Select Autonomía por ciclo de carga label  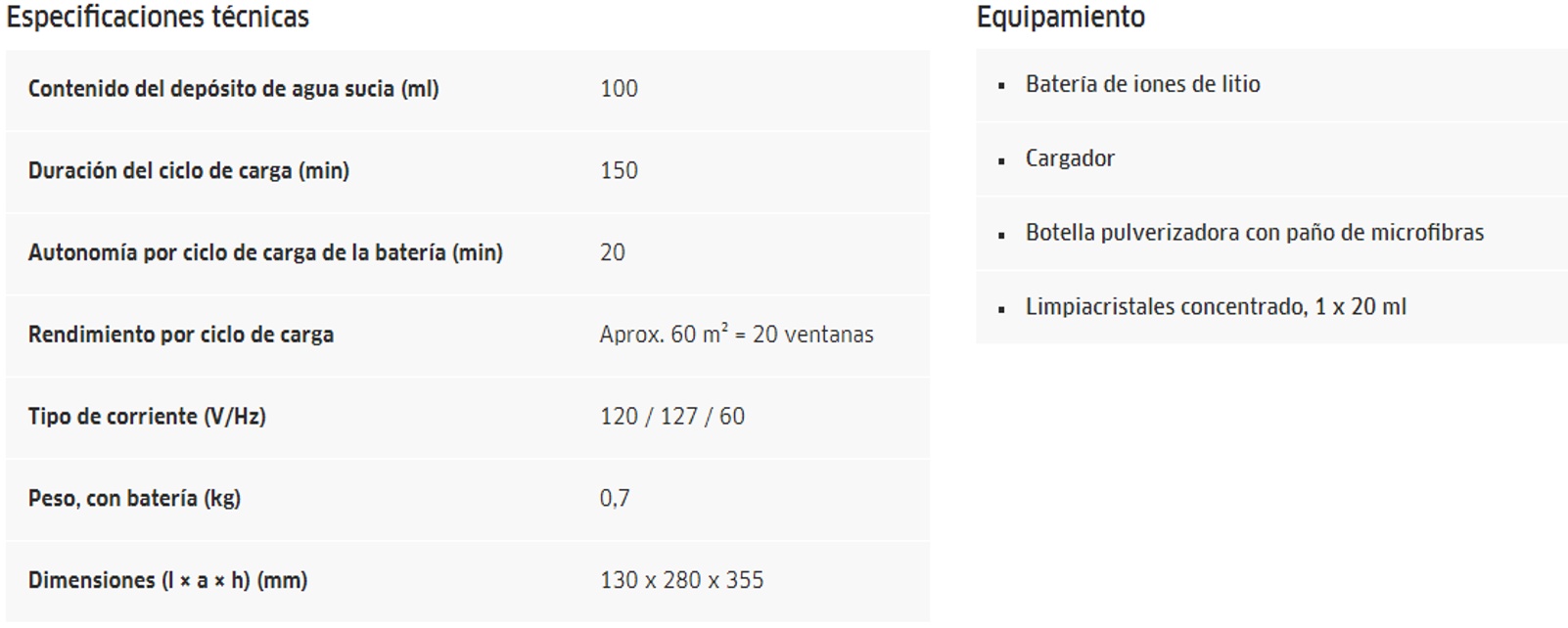point(265,253)
